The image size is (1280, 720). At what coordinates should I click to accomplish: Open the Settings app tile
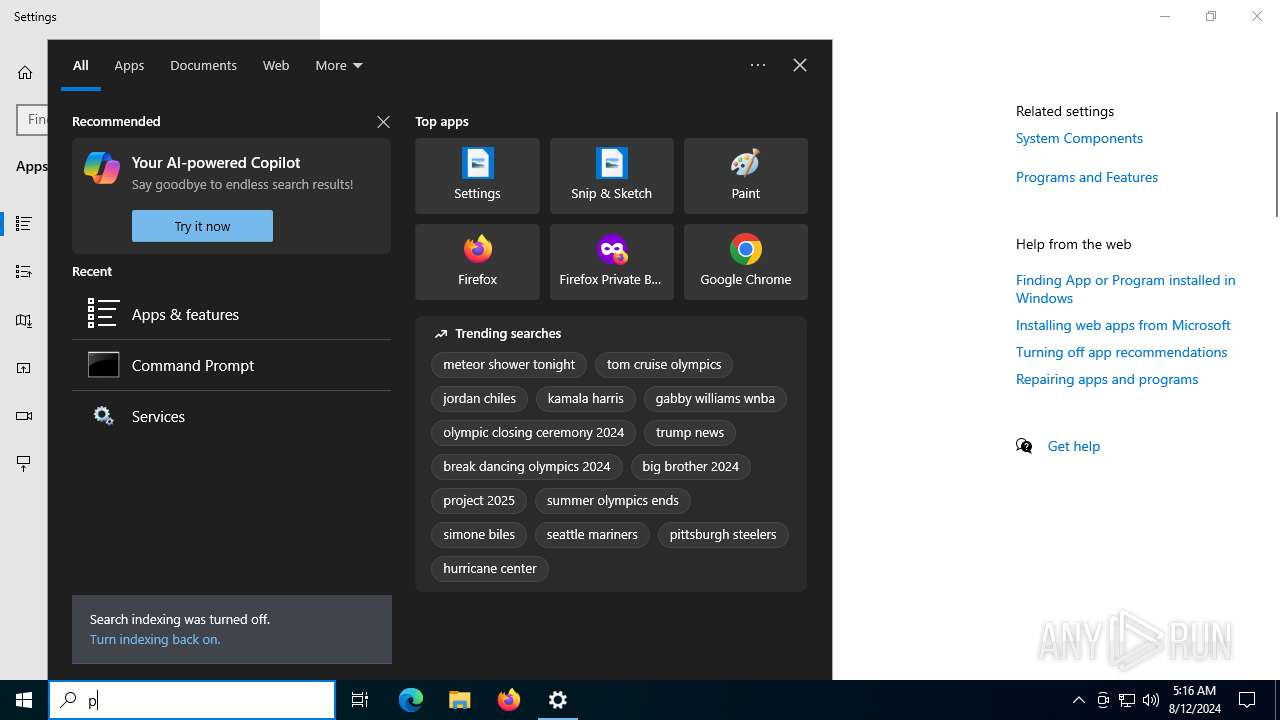(477, 176)
